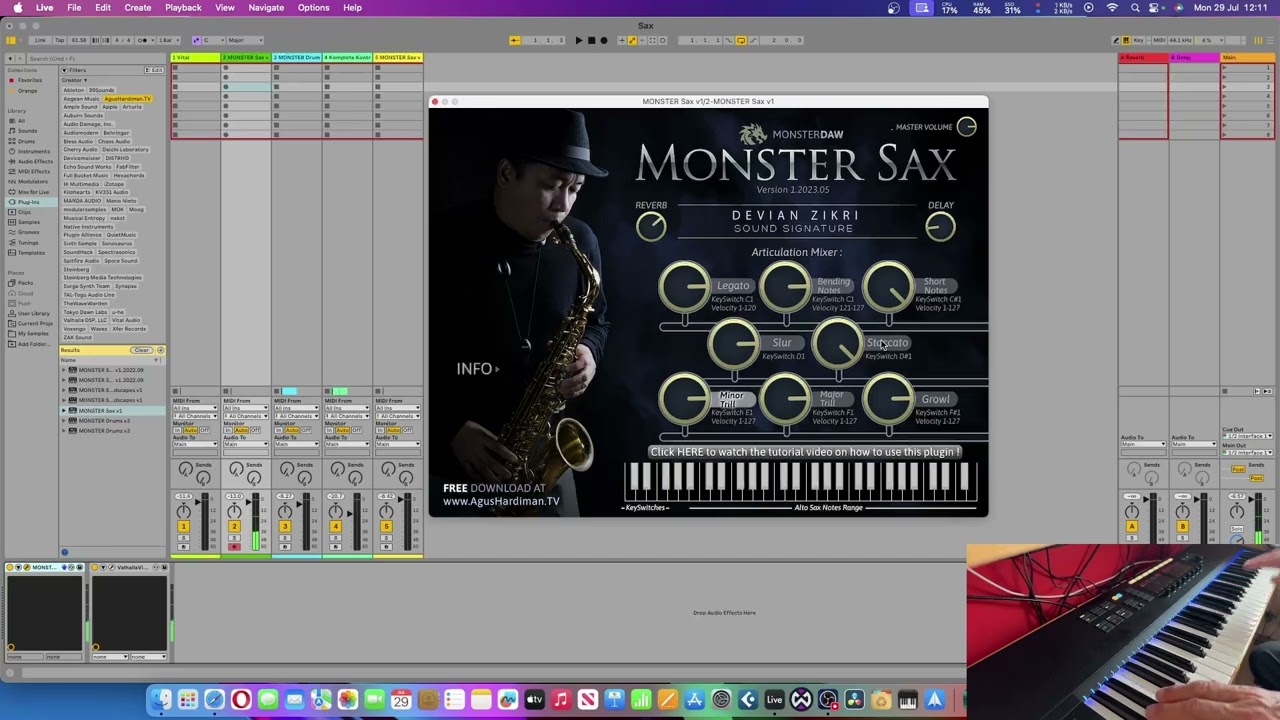This screenshot has height=720, width=1280.
Task: Click the Slur articulation knob
Action: coord(734,345)
